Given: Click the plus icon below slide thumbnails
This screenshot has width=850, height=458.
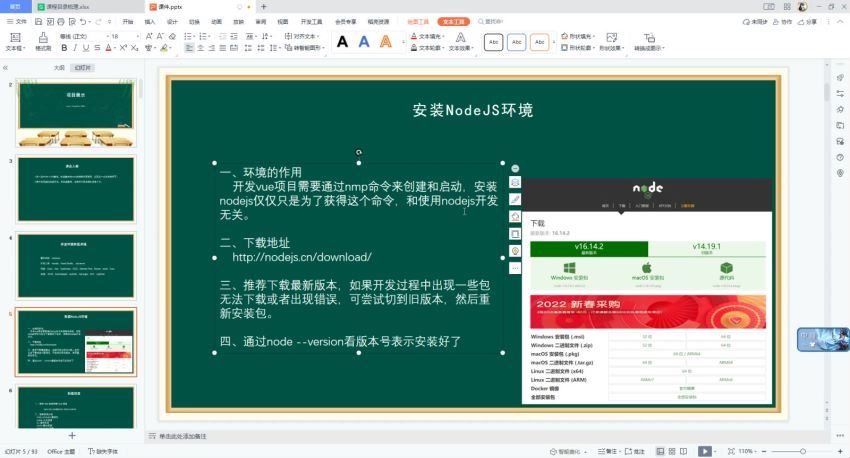Looking at the screenshot, I should tap(72, 435).
